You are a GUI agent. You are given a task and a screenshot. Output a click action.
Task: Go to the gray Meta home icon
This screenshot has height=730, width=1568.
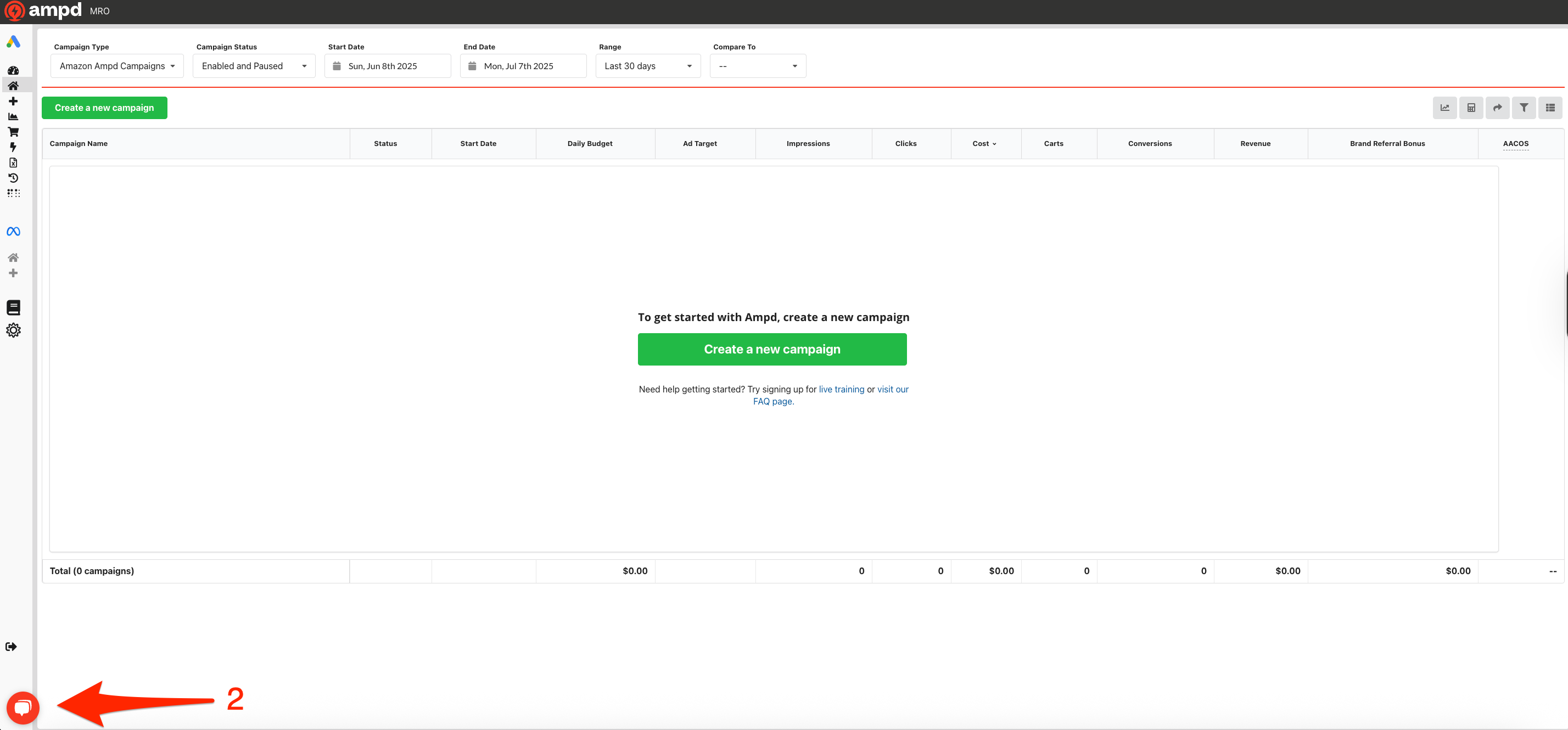pos(13,257)
